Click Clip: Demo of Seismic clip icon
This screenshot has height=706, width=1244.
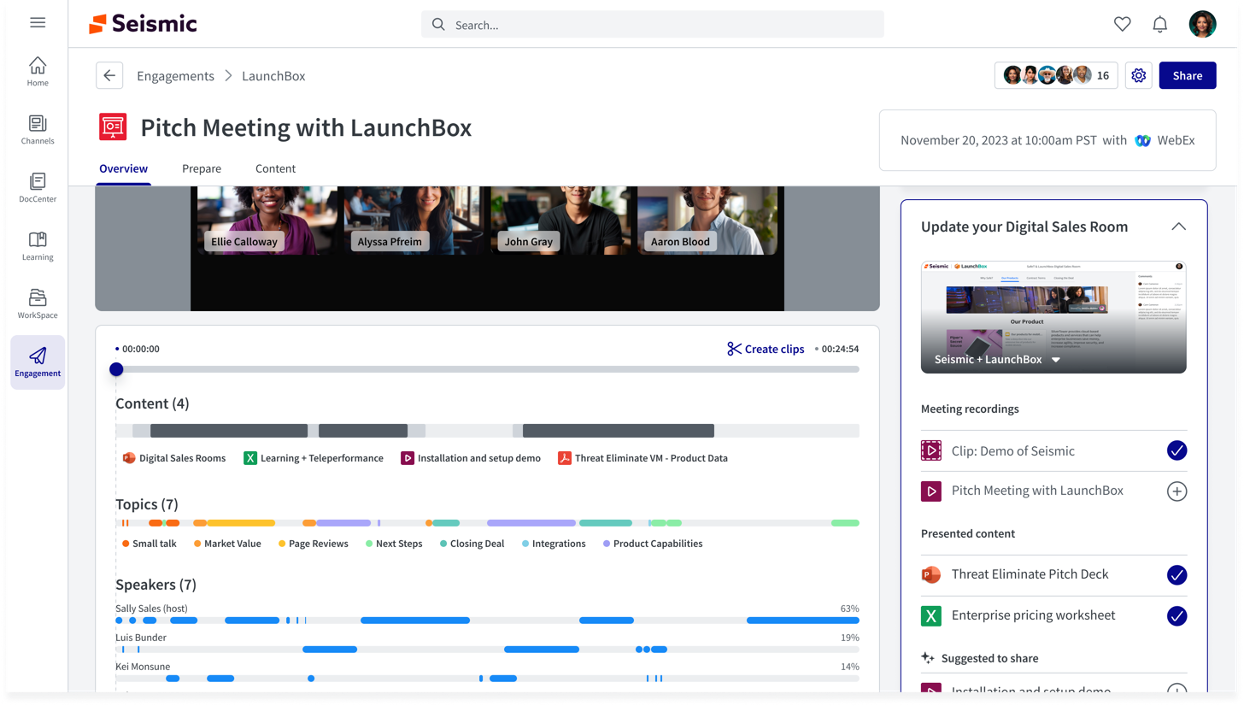pos(931,451)
